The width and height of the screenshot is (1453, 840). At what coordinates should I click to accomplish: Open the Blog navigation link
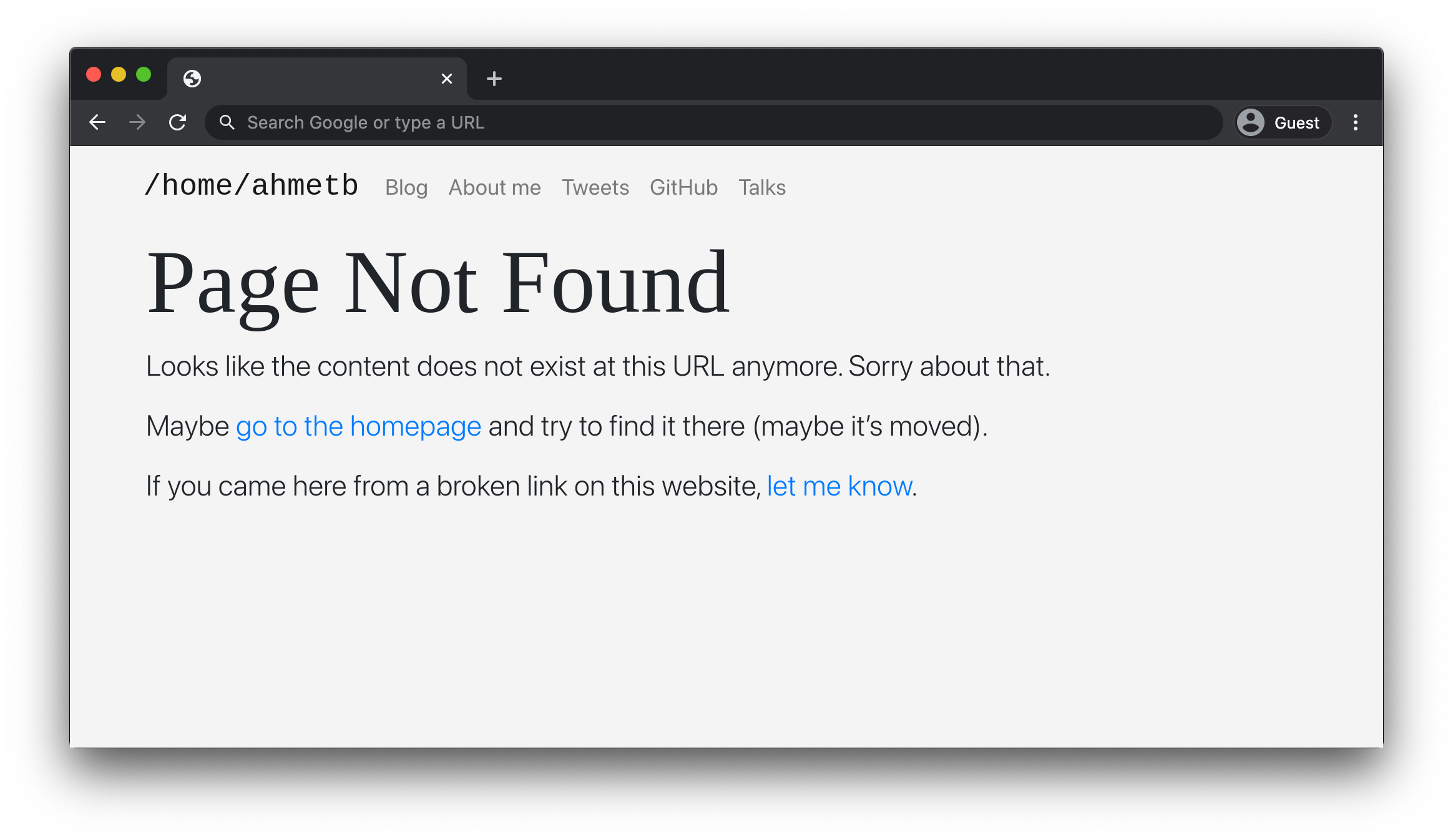coord(406,188)
